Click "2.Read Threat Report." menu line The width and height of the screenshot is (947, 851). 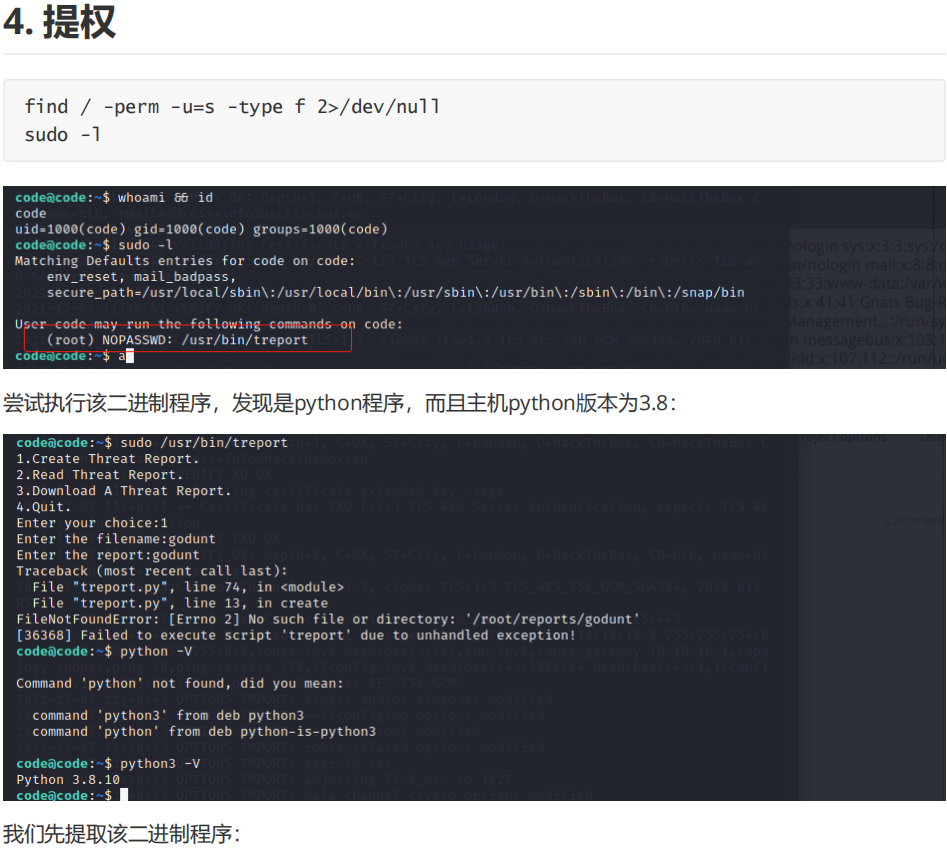click(x=100, y=475)
